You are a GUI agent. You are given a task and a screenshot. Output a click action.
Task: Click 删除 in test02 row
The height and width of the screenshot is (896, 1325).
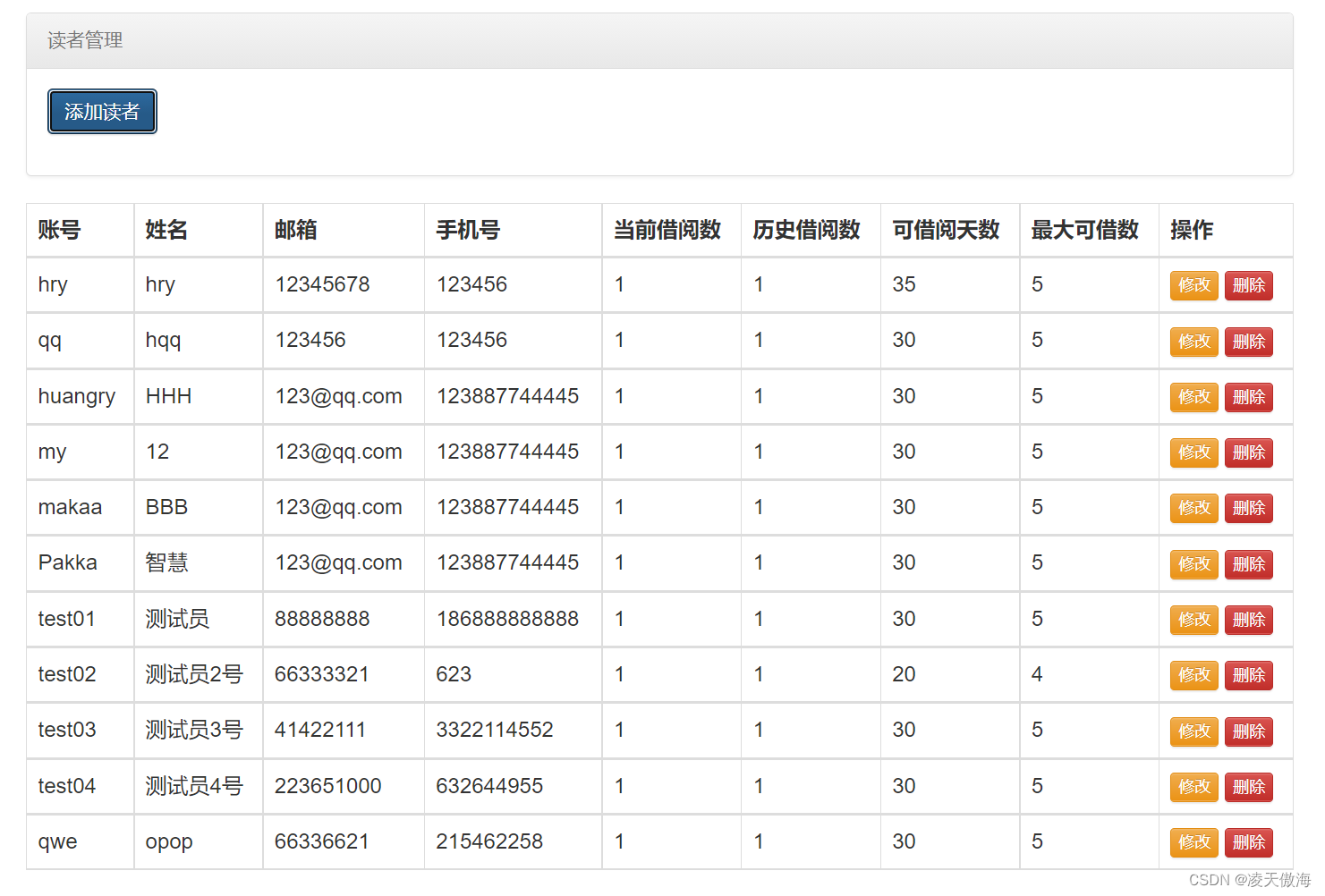pyautogui.click(x=1249, y=675)
